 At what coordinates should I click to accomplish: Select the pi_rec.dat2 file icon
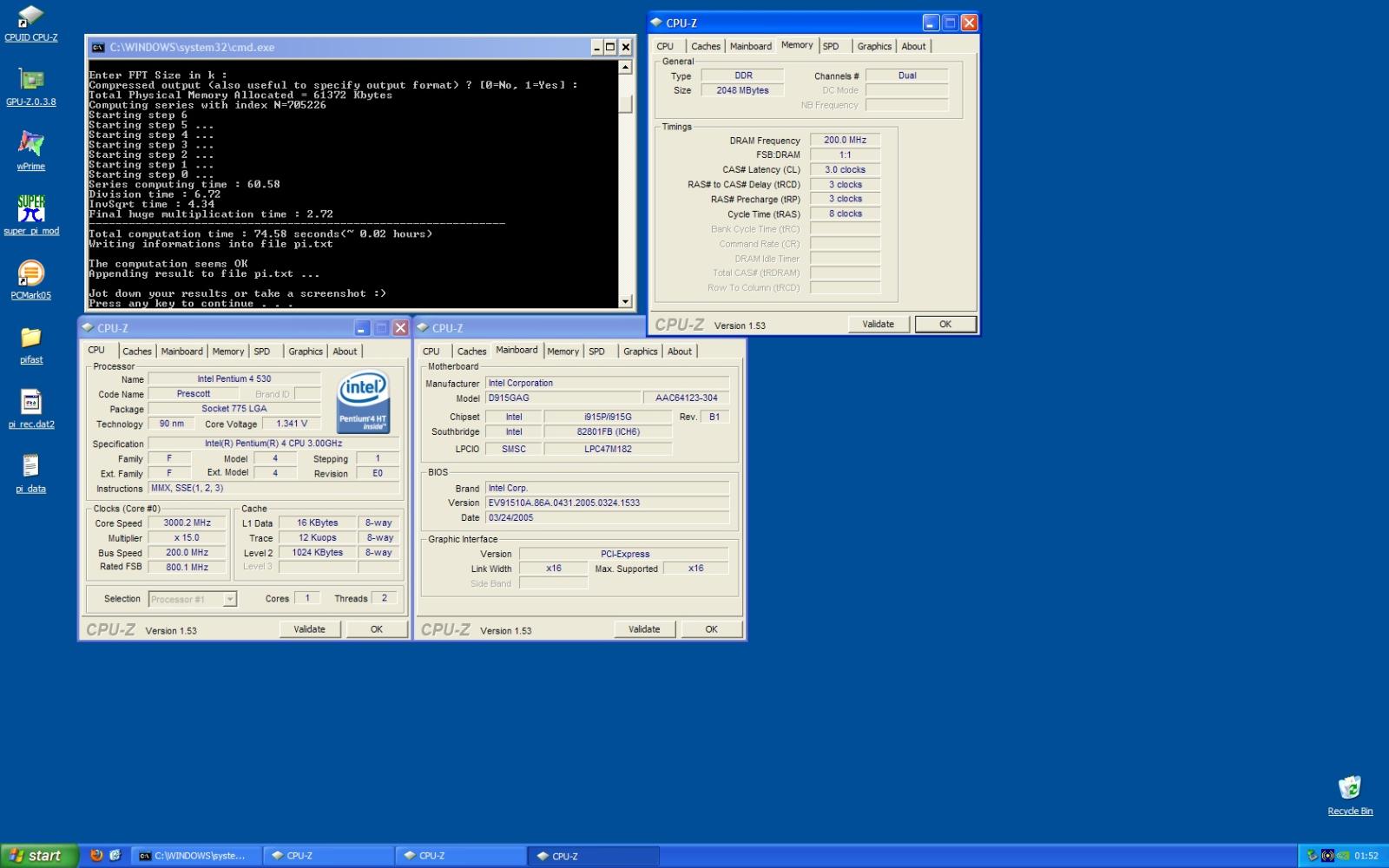(31, 408)
